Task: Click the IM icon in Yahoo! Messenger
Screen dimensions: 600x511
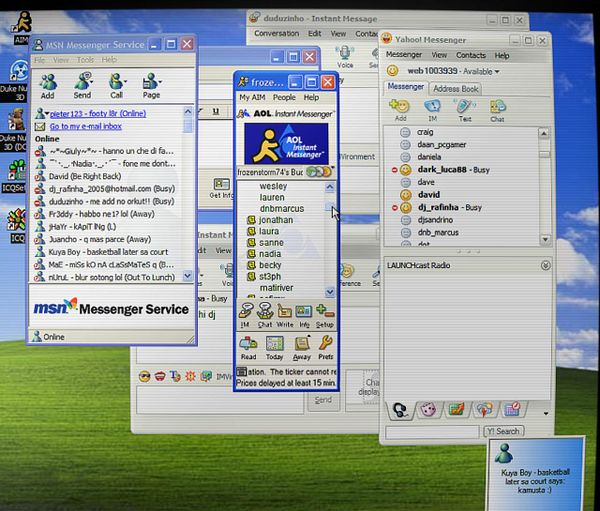Action: click(x=432, y=110)
